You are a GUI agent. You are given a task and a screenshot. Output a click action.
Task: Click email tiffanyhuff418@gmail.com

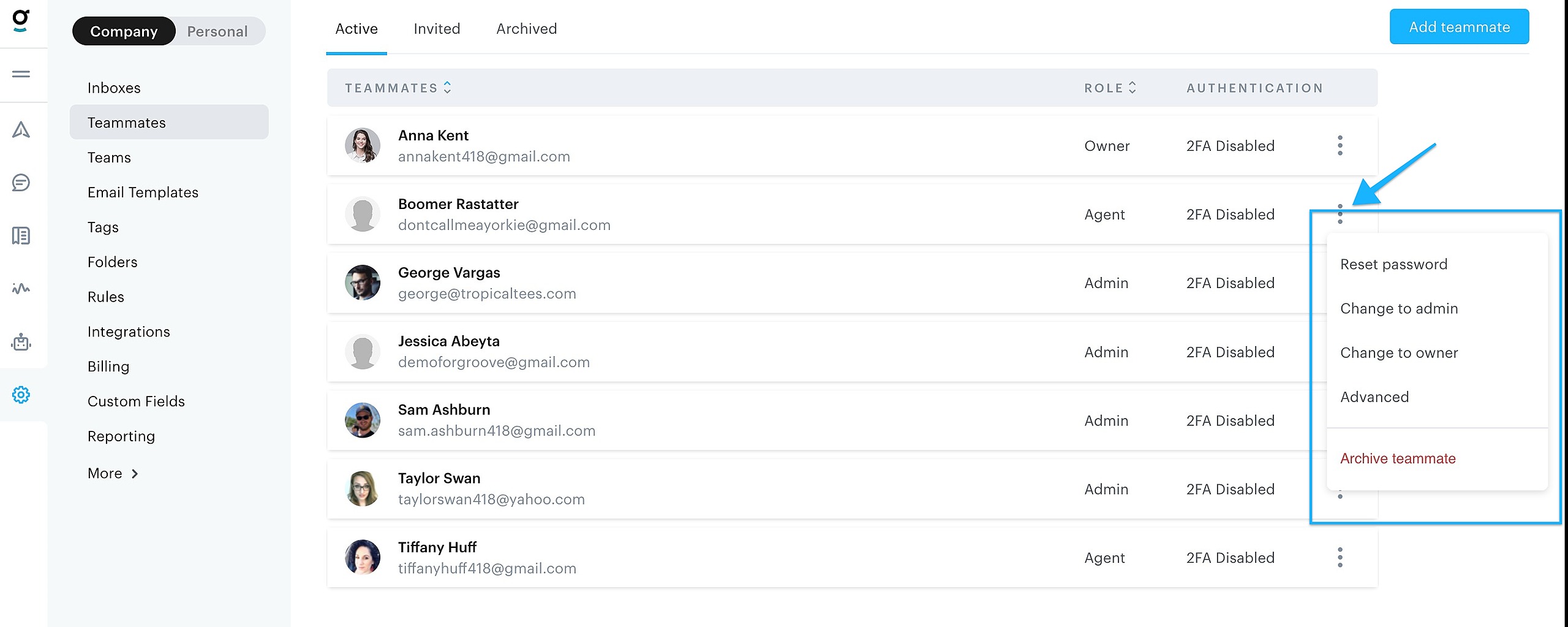[487, 568]
